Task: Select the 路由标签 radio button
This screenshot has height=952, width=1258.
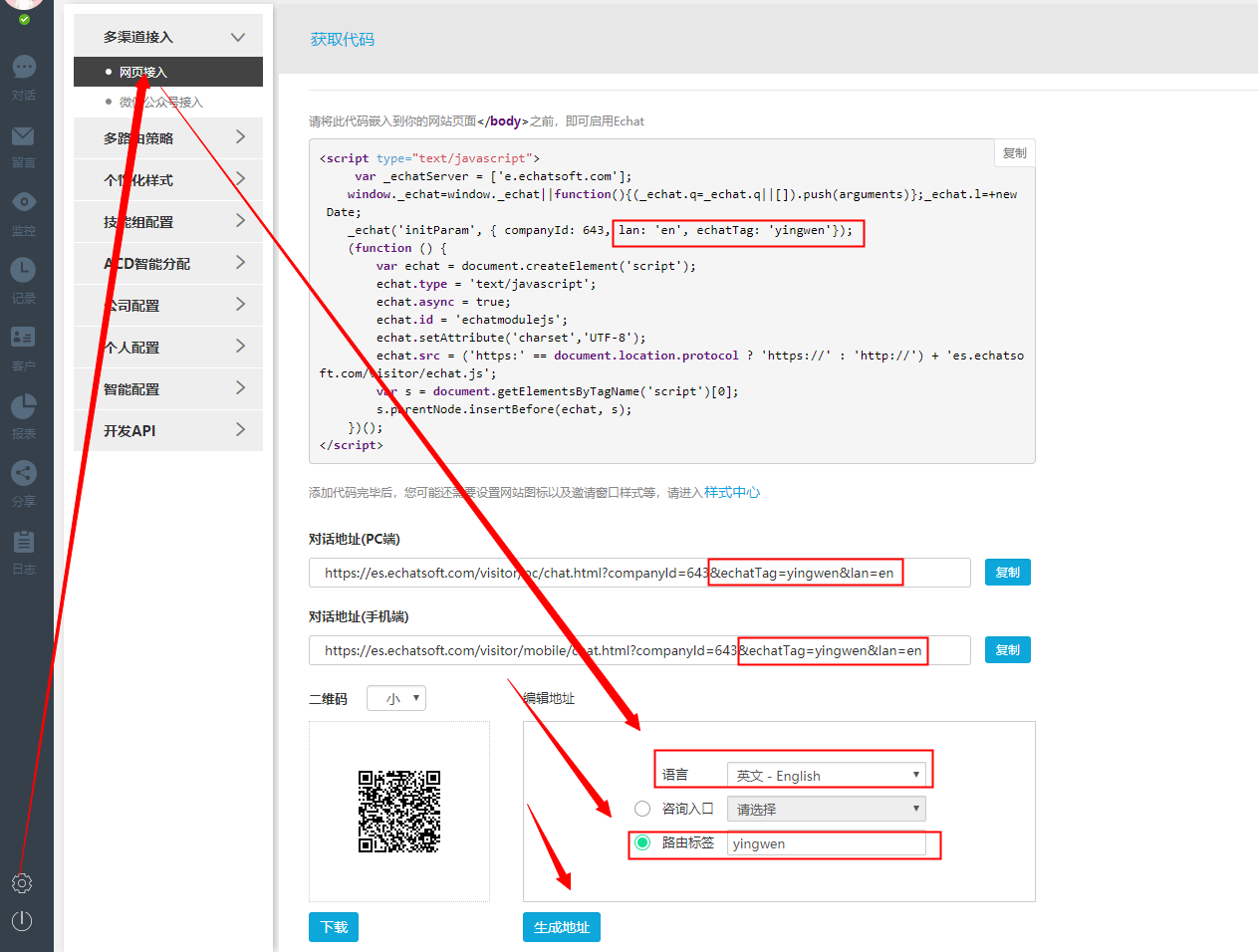Action: 642,842
